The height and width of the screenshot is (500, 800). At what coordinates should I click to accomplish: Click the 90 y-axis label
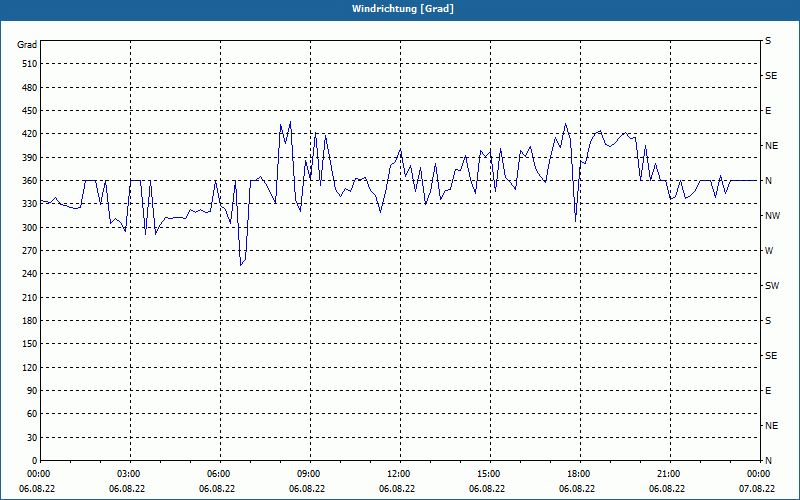click(x=32, y=391)
